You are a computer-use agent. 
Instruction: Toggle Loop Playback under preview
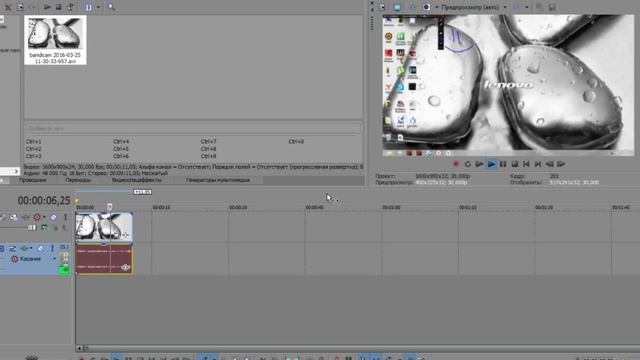coord(468,164)
